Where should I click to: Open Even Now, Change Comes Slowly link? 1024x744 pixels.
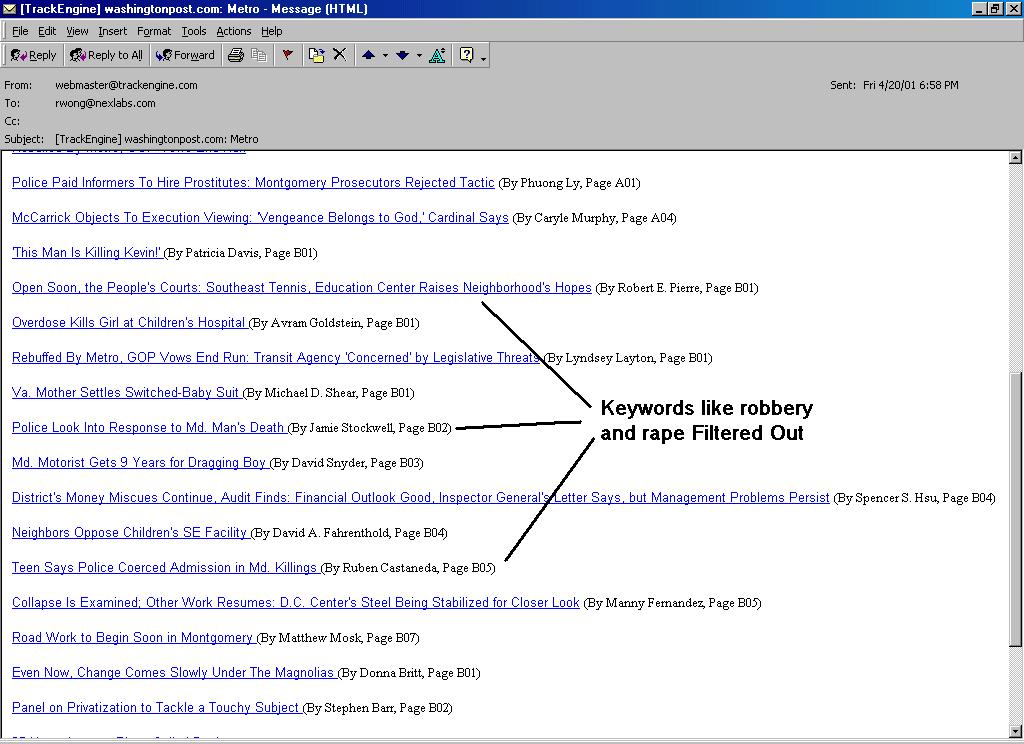pyautogui.click(x=174, y=672)
